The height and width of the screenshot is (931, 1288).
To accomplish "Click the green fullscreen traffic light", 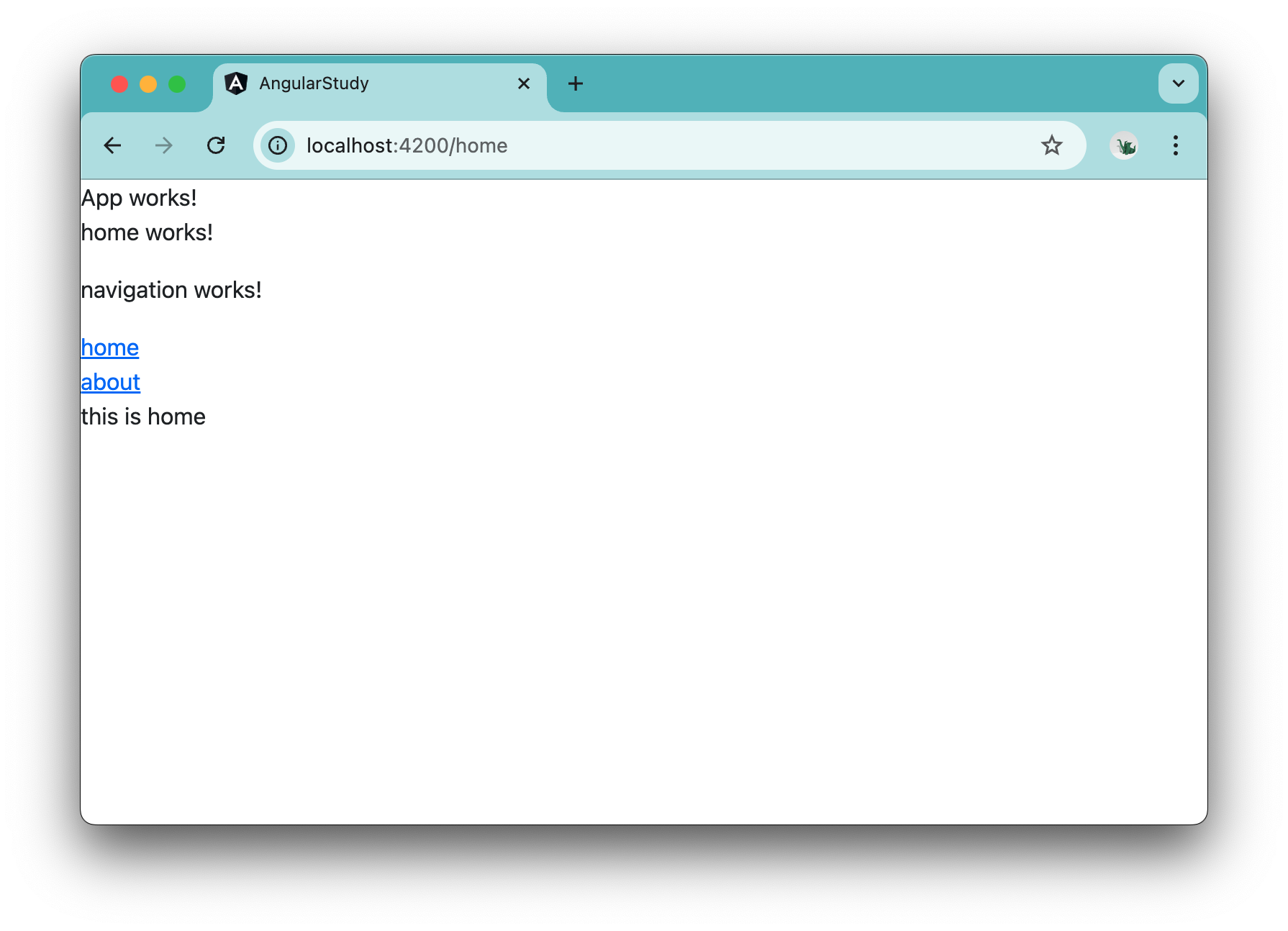I will click(177, 83).
